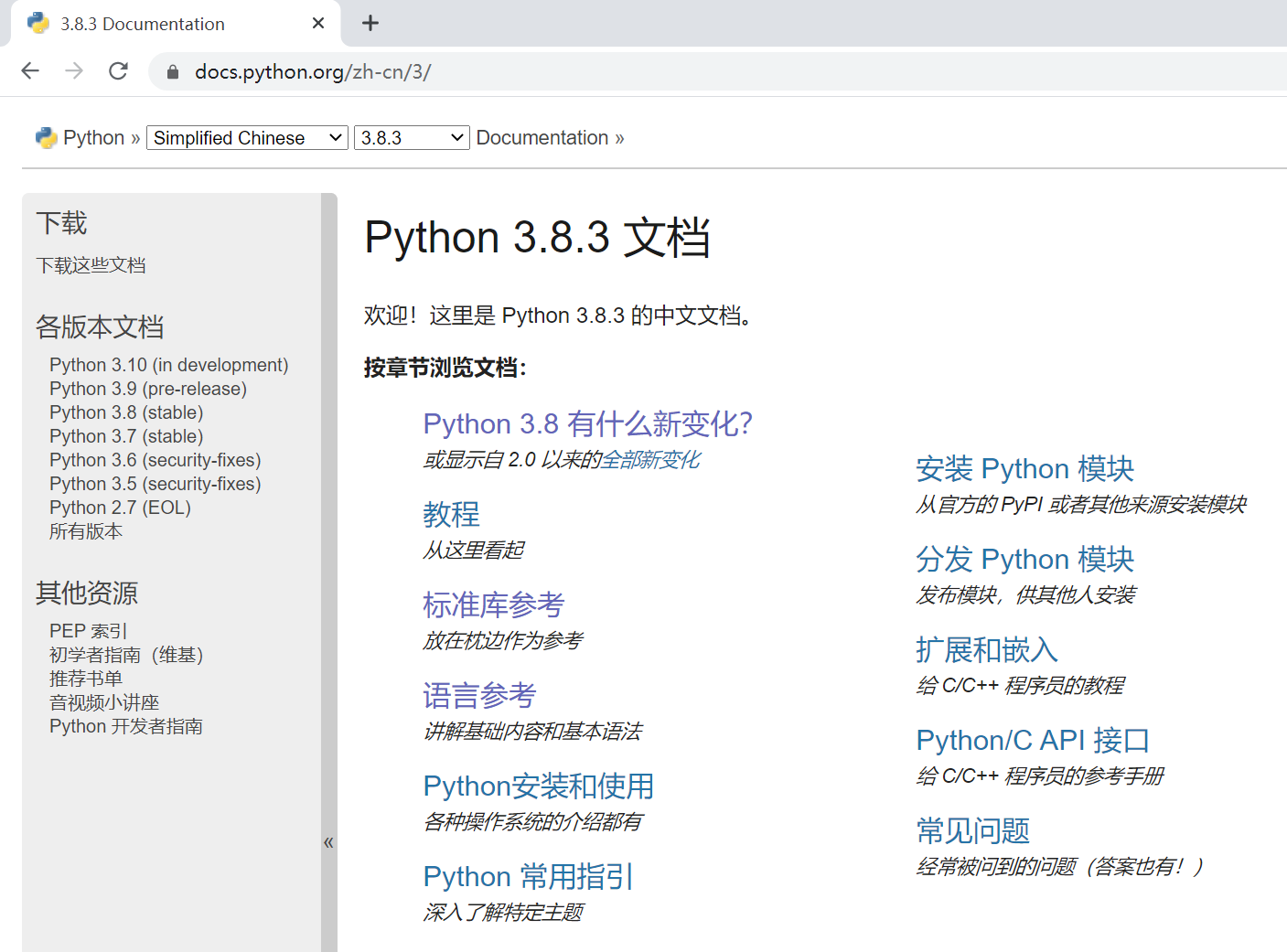The height and width of the screenshot is (952, 1287).
Task: Click the 放在枕边作为参考 description
Action: pyautogui.click(x=502, y=640)
